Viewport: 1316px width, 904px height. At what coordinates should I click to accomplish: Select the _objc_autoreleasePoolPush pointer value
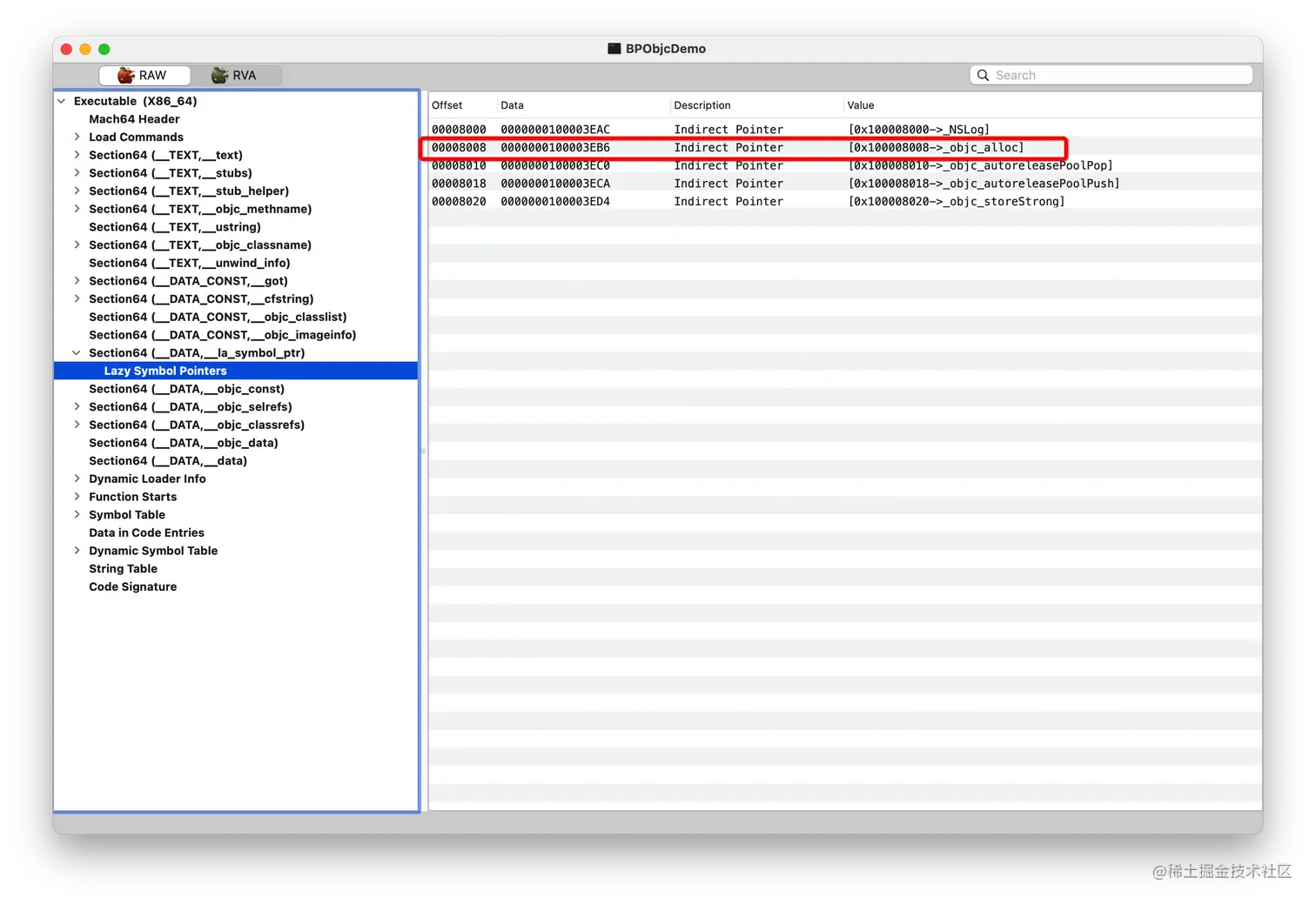point(984,184)
